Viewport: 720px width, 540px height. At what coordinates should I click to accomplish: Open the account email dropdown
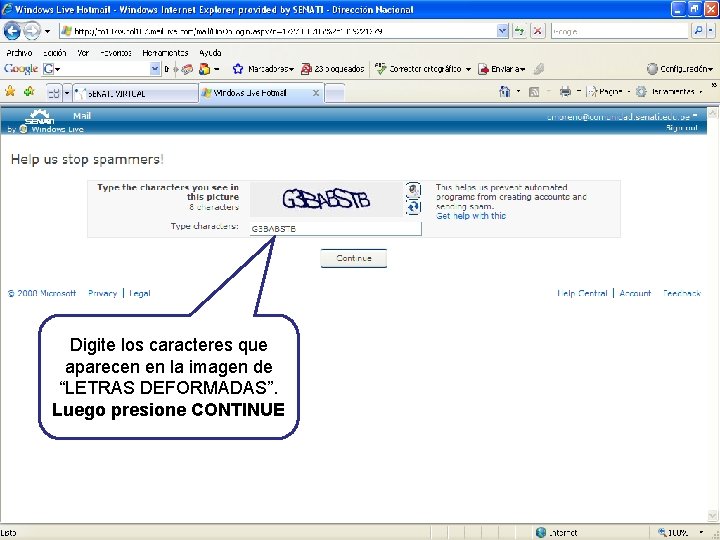tap(622, 117)
